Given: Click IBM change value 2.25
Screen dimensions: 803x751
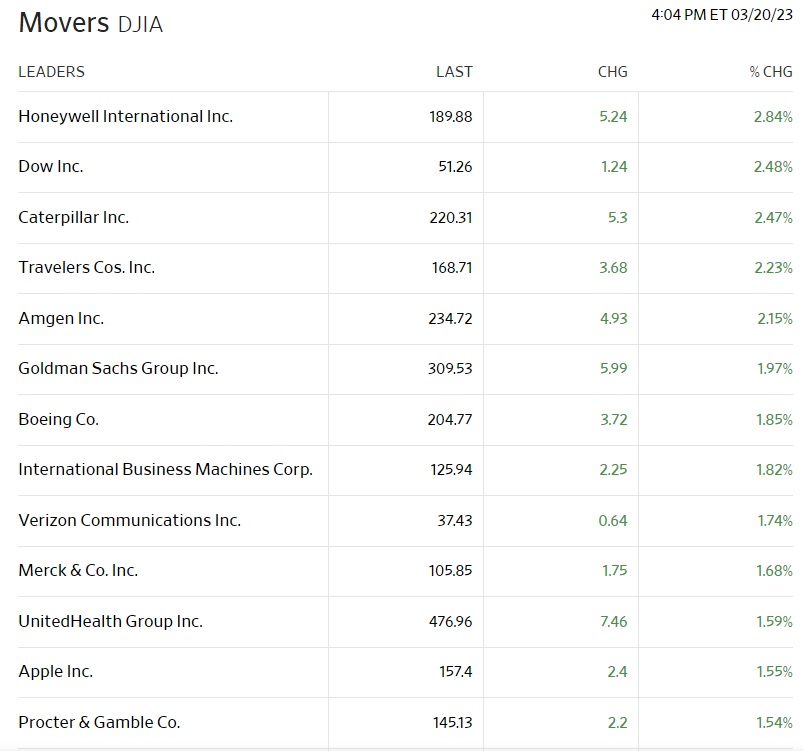Looking at the screenshot, I should click(x=614, y=470).
